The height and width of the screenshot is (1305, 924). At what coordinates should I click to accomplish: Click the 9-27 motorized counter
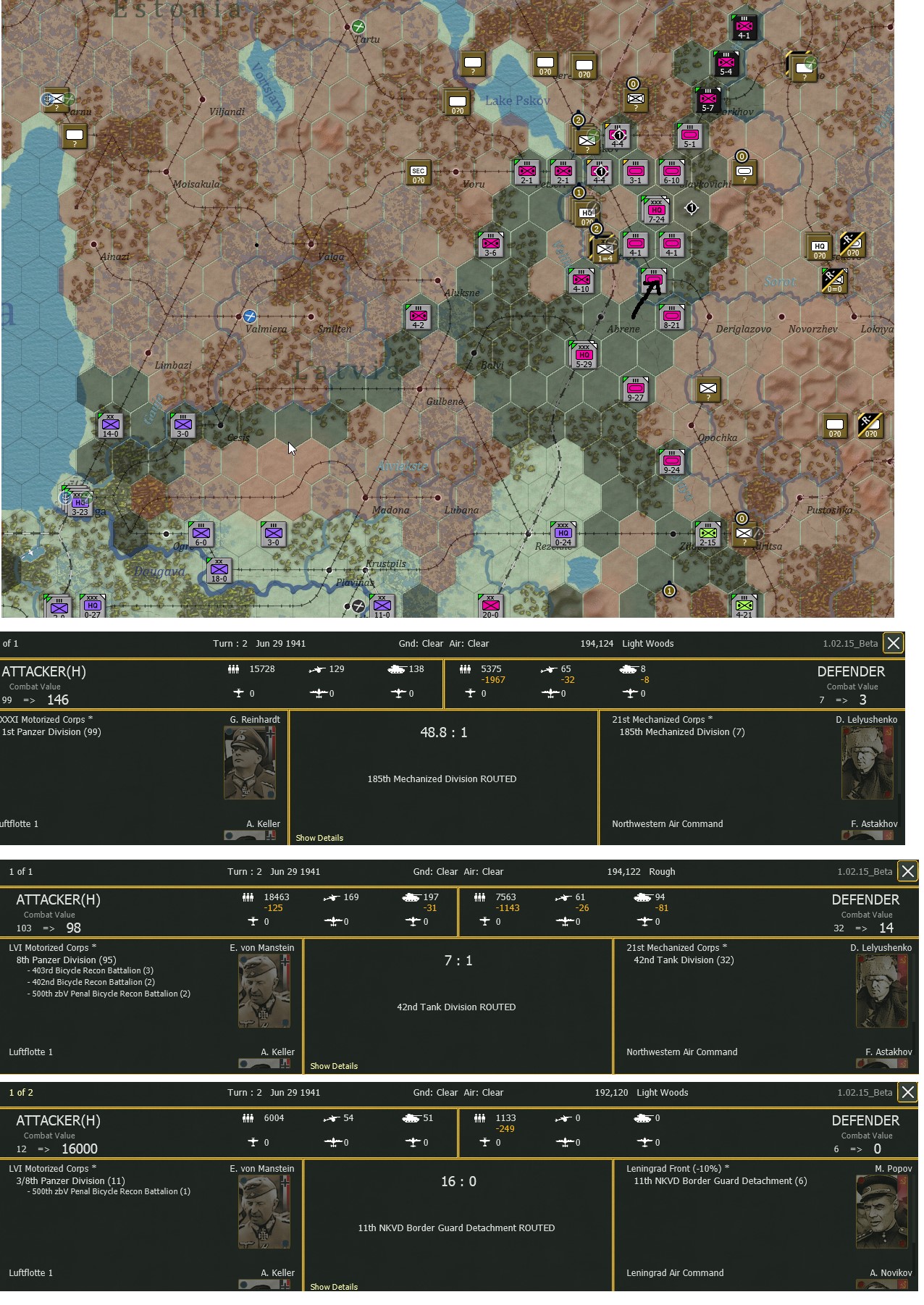point(635,390)
